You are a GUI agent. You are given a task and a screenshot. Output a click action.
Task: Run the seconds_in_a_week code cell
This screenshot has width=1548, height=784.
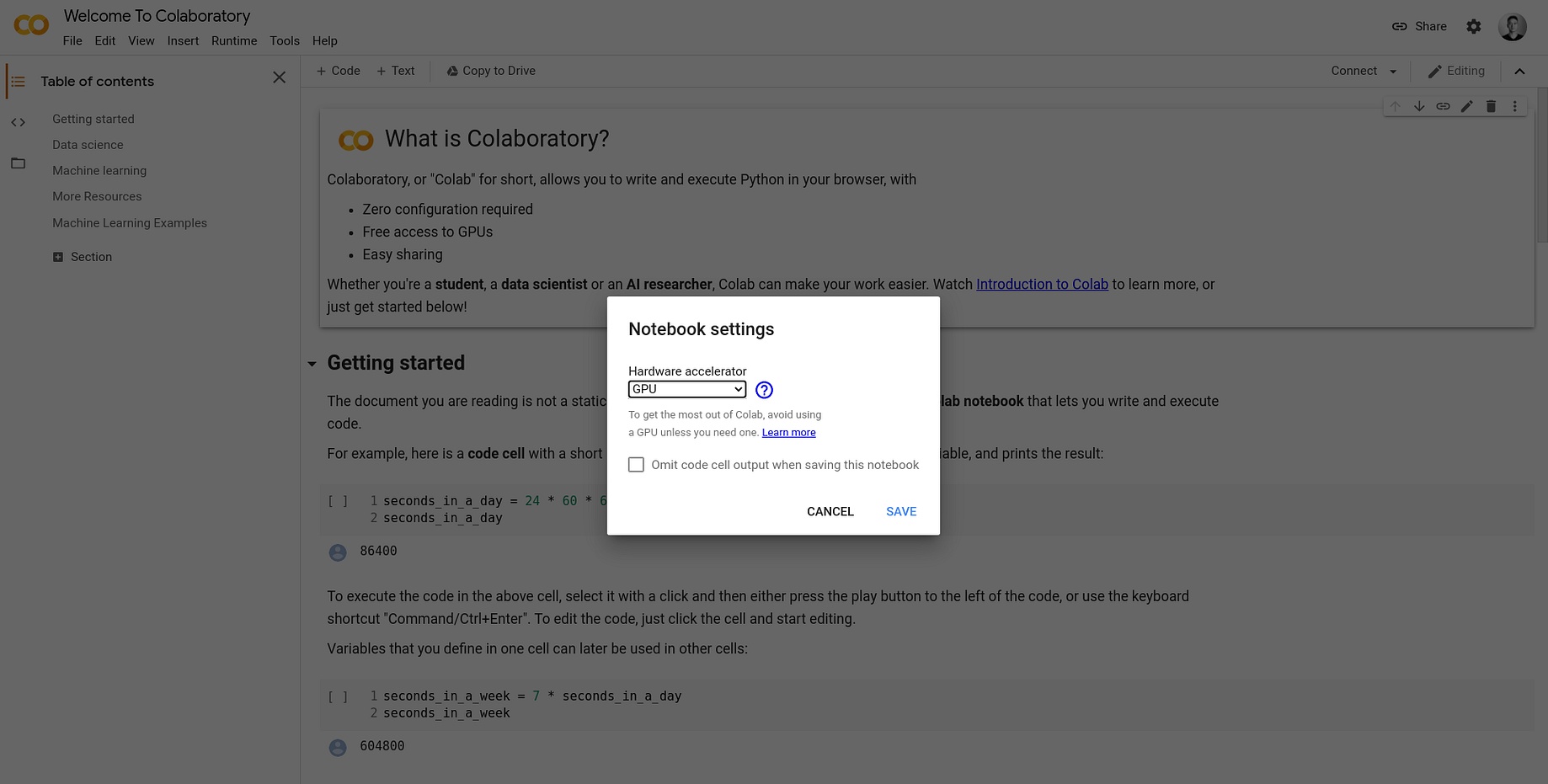338,696
